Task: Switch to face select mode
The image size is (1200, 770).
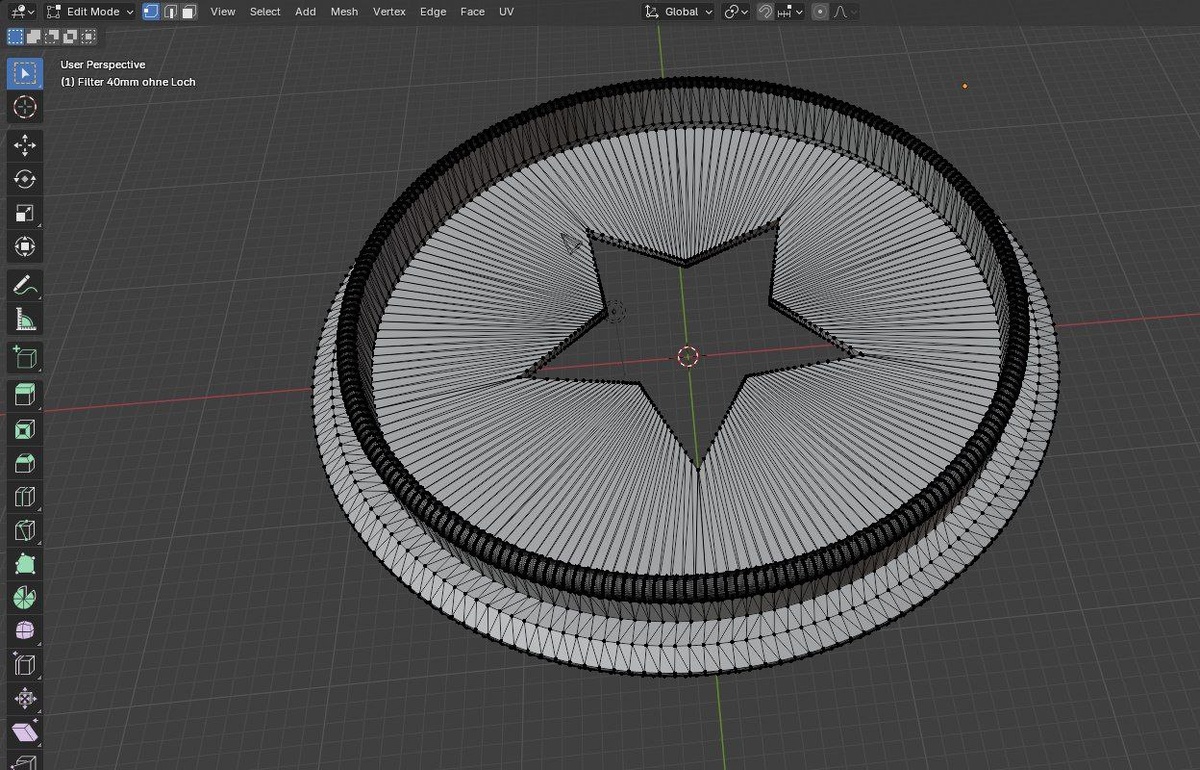Action: coord(189,12)
